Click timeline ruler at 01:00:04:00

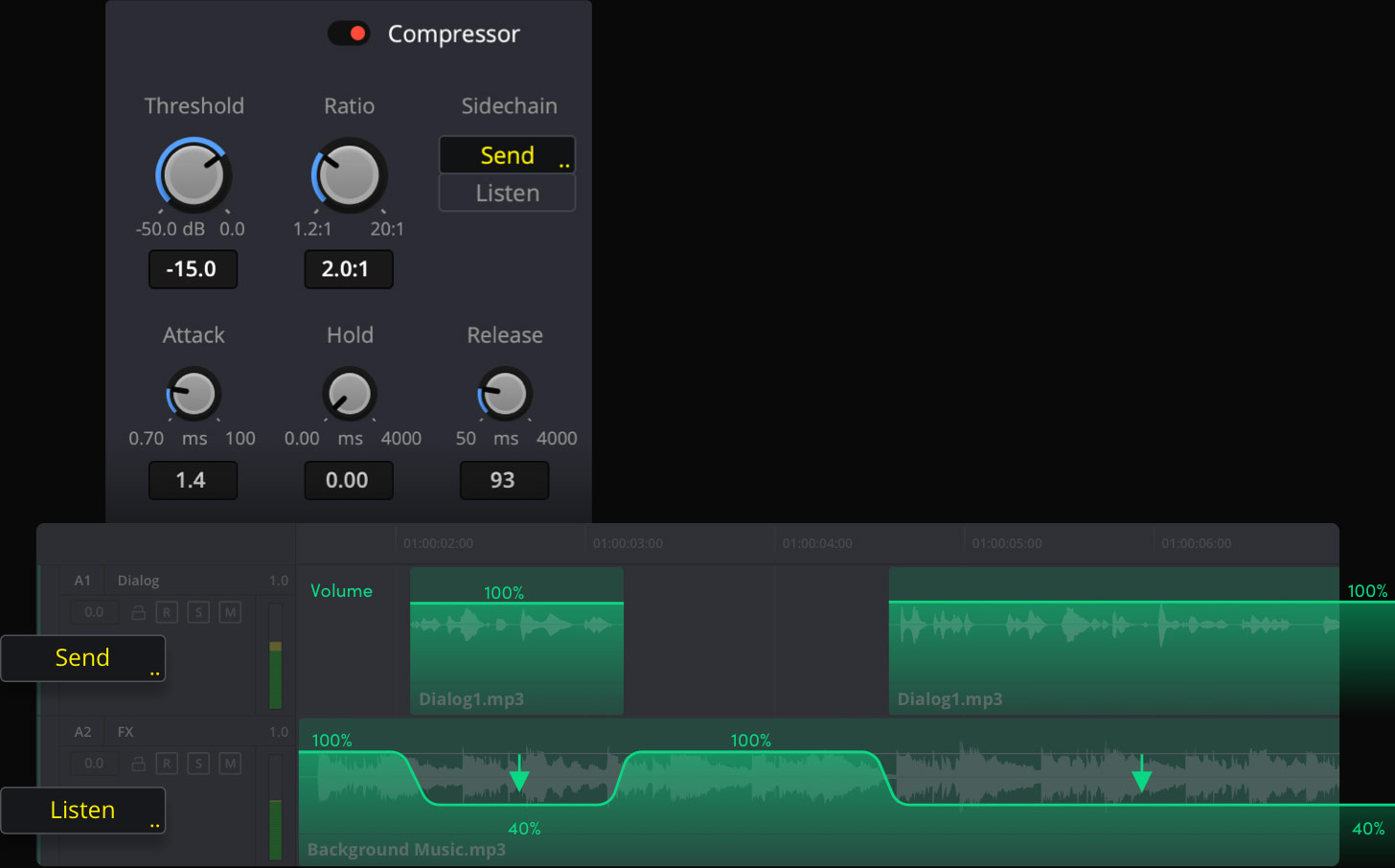817,543
